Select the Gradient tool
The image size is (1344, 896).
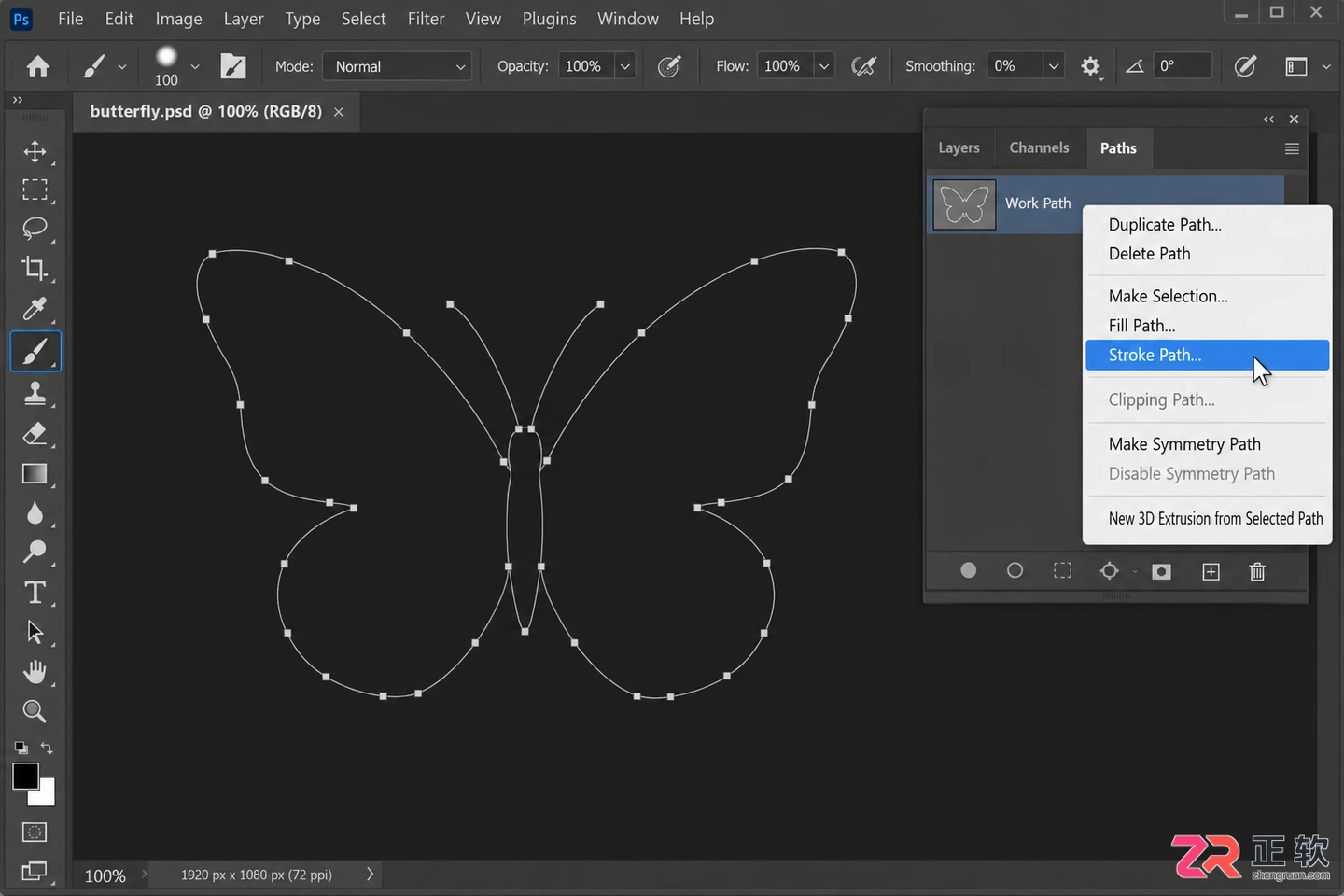[x=35, y=473]
